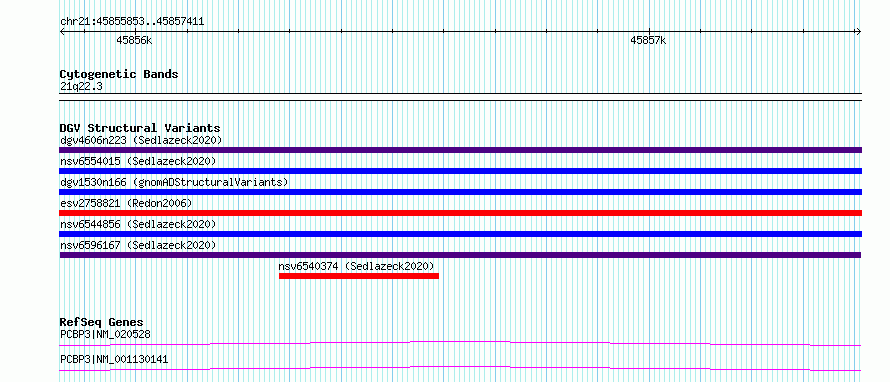Click the 45857k ruler tick label
Viewport: 890px width, 382px height.
click(x=648, y=40)
